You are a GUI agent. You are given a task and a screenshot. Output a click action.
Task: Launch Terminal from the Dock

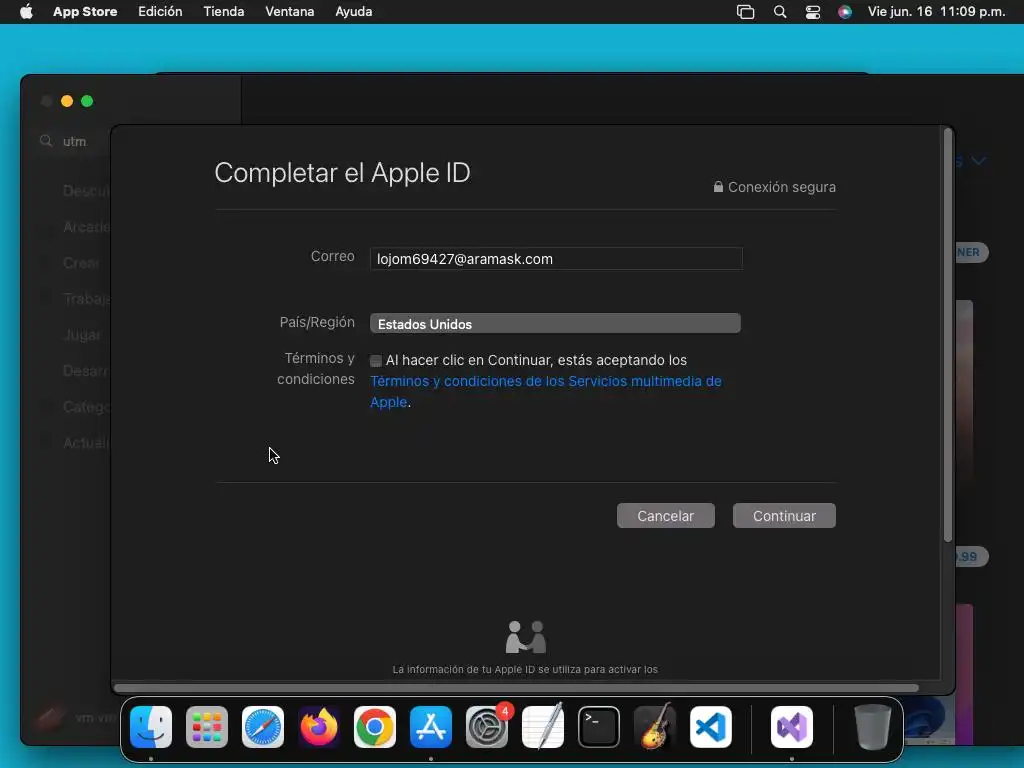click(599, 727)
